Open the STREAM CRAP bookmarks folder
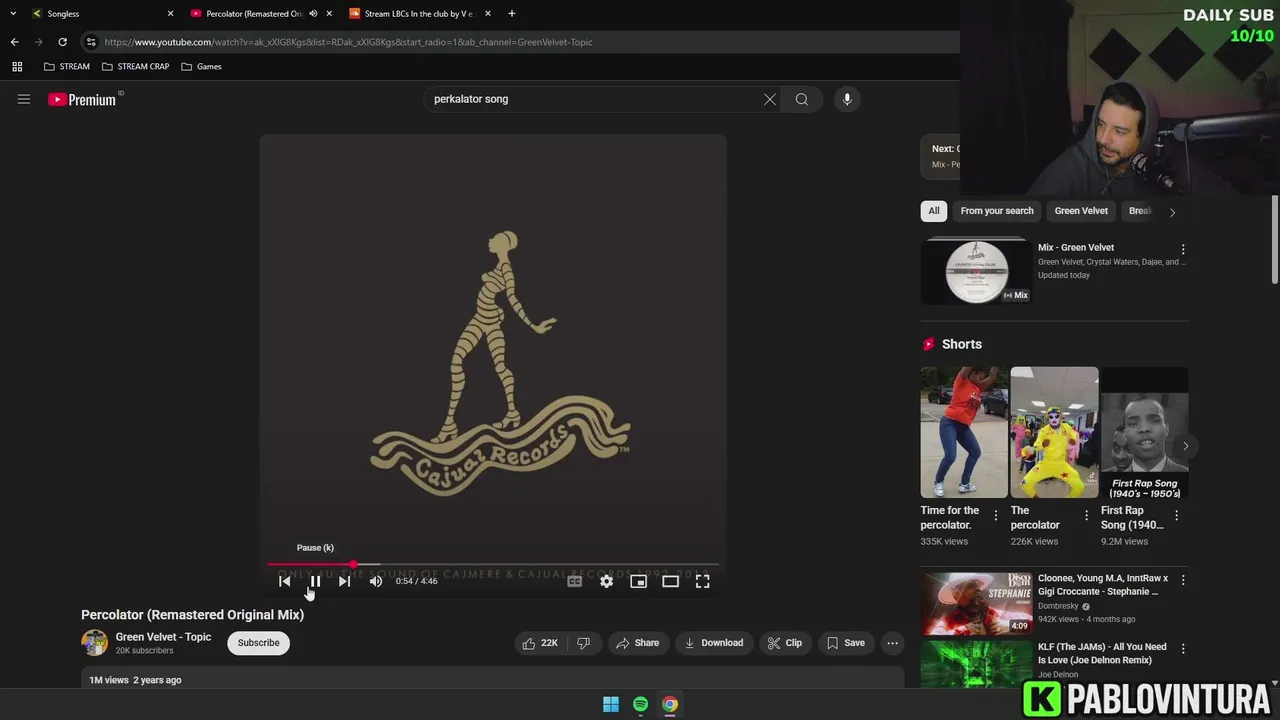The height and width of the screenshot is (720, 1280). [x=136, y=67]
